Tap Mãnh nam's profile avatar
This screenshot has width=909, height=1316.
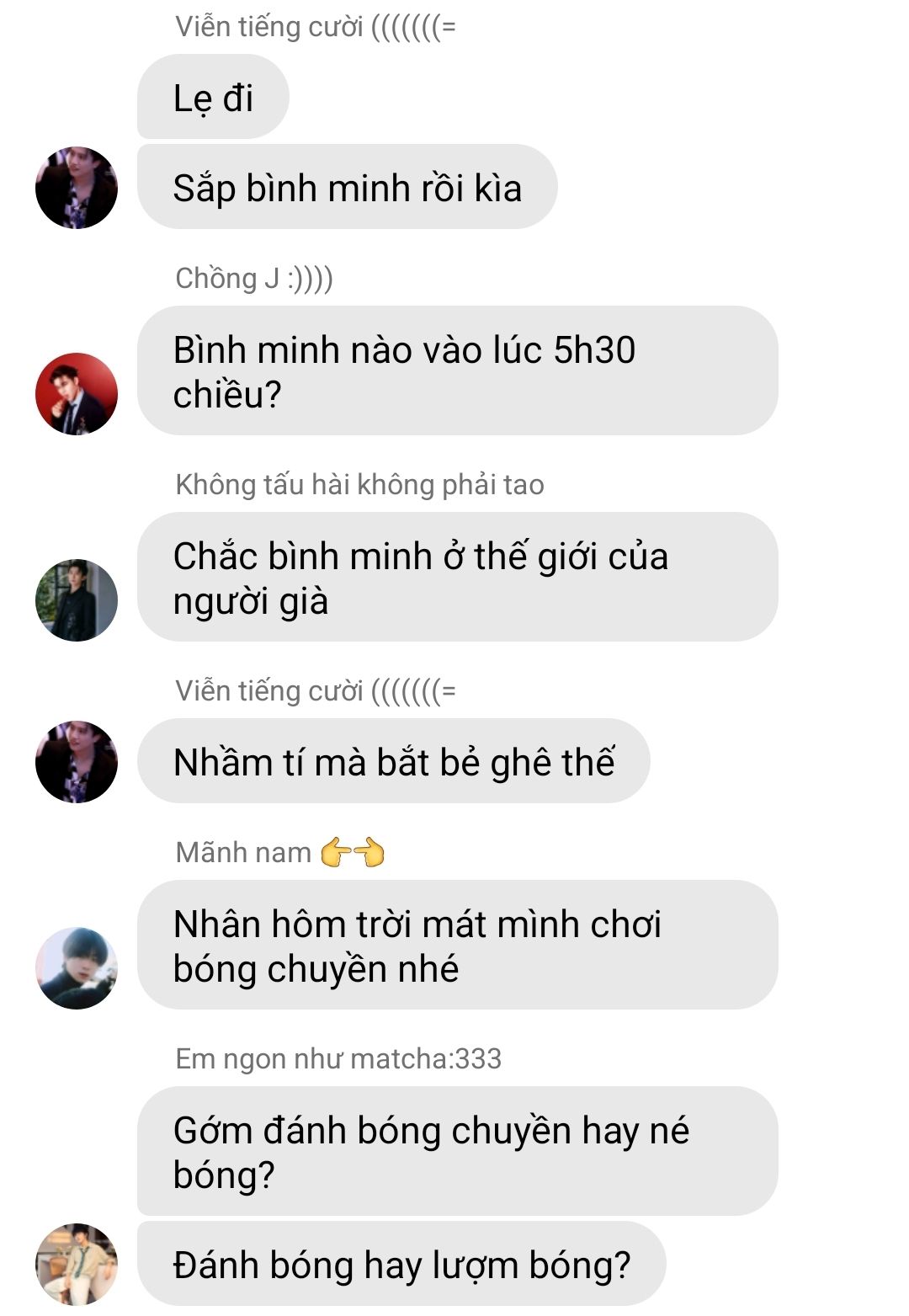[77, 968]
